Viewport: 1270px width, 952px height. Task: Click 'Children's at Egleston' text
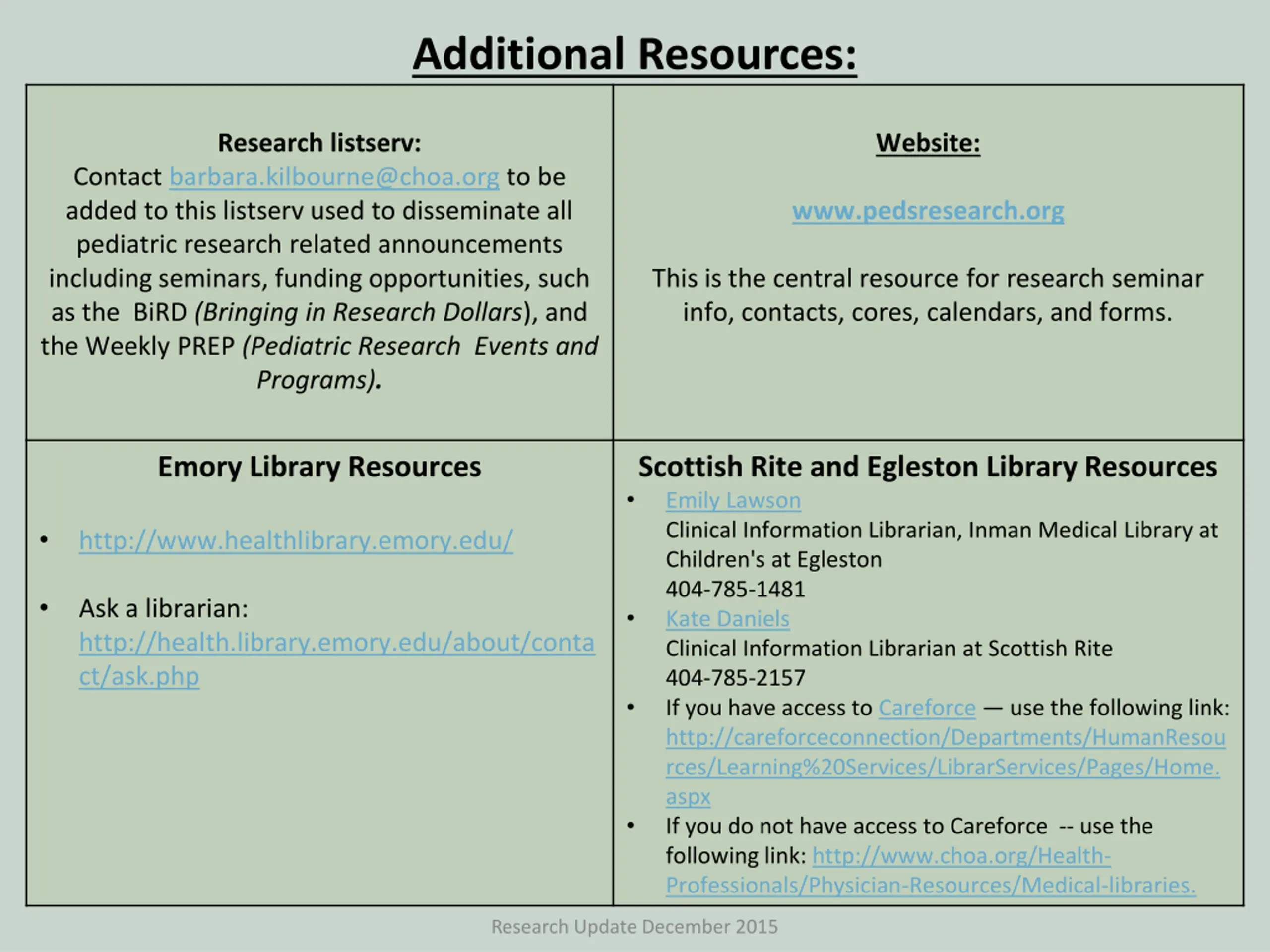(x=774, y=559)
